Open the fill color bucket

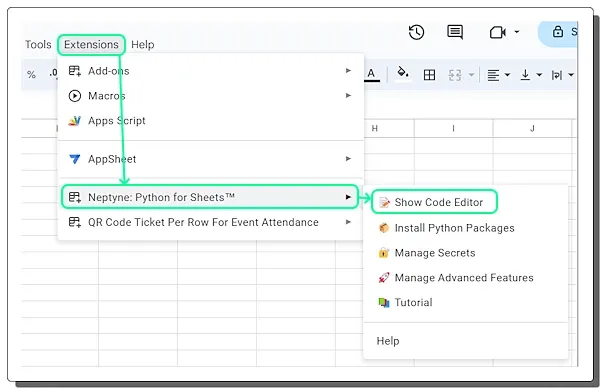[x=403, y=74]
